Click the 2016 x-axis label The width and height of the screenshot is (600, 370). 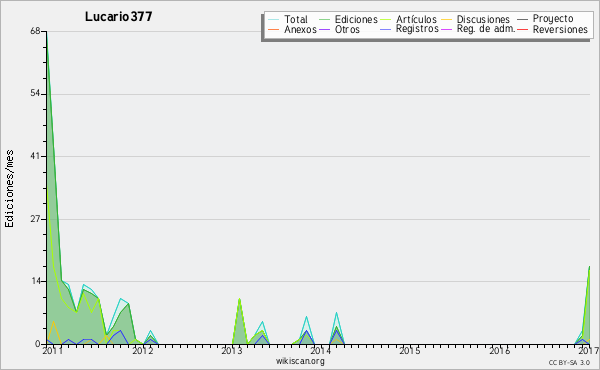(x=499, y=350)
